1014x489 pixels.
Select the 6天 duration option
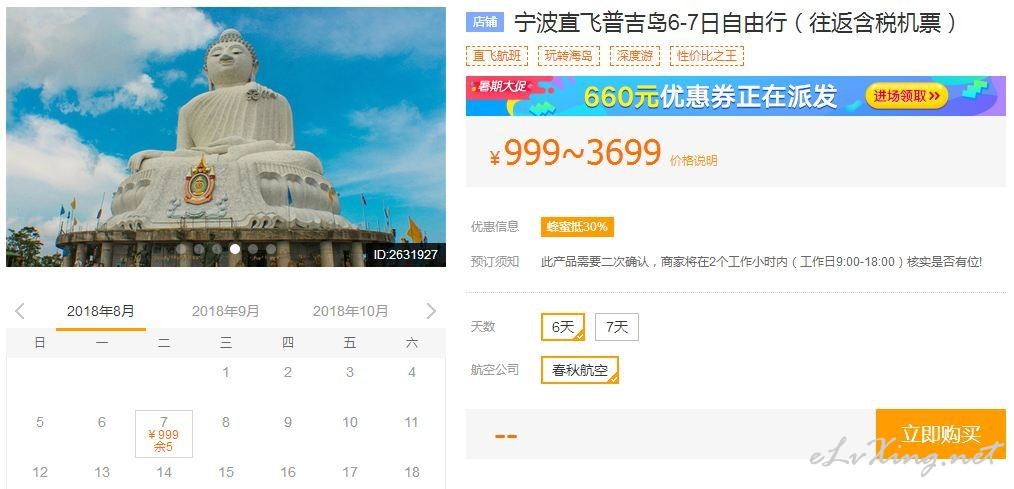click(563, 327)
